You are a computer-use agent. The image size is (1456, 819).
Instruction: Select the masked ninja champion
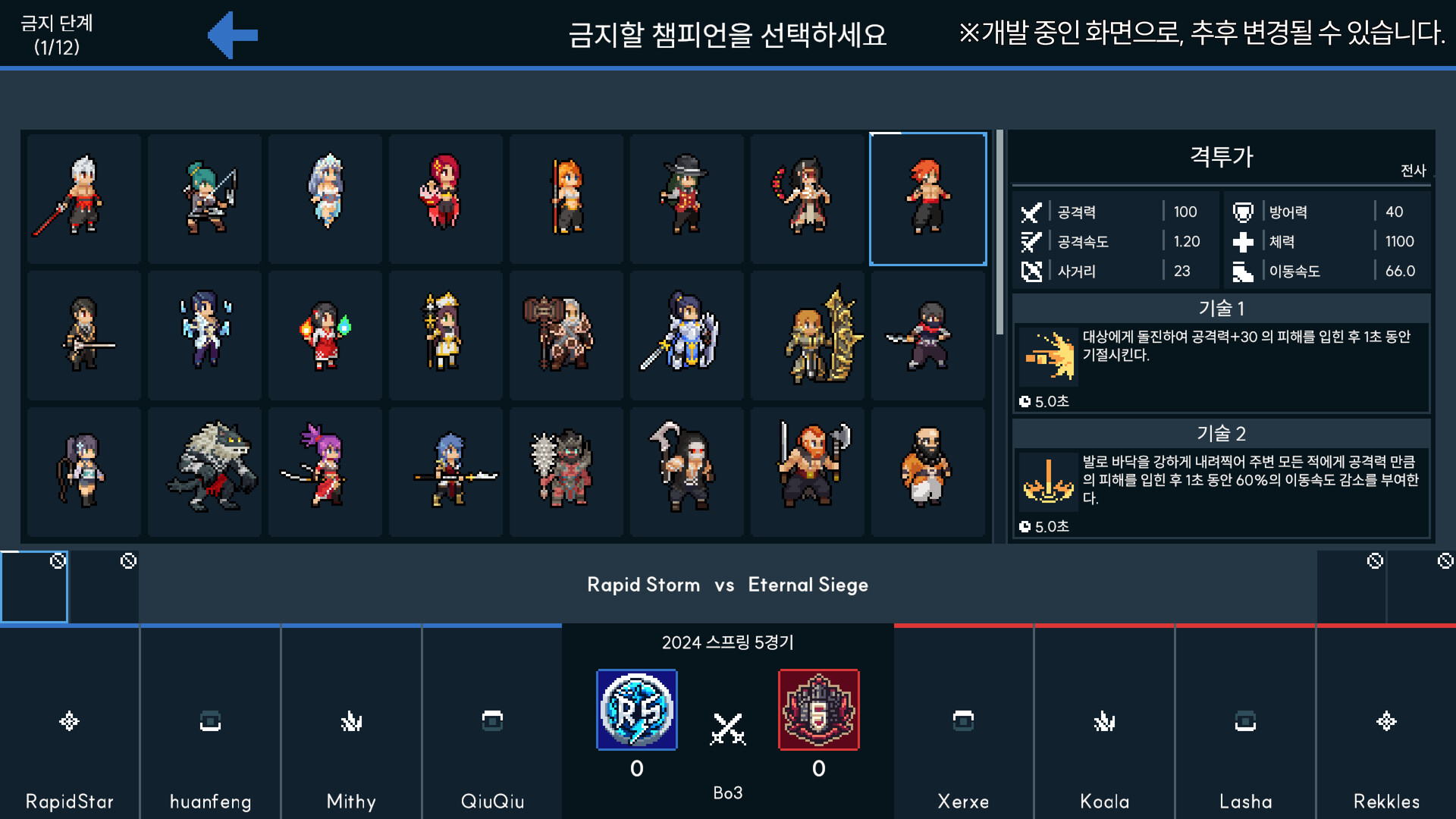tap(927, 335)
